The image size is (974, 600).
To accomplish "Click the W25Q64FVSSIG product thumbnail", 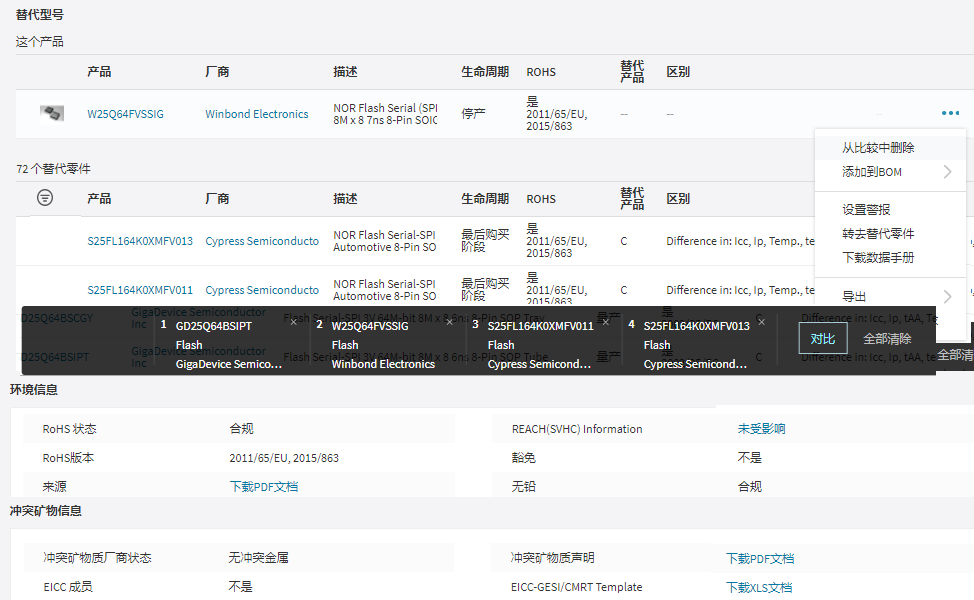I will pyautogui.click(x=52, y=114).
